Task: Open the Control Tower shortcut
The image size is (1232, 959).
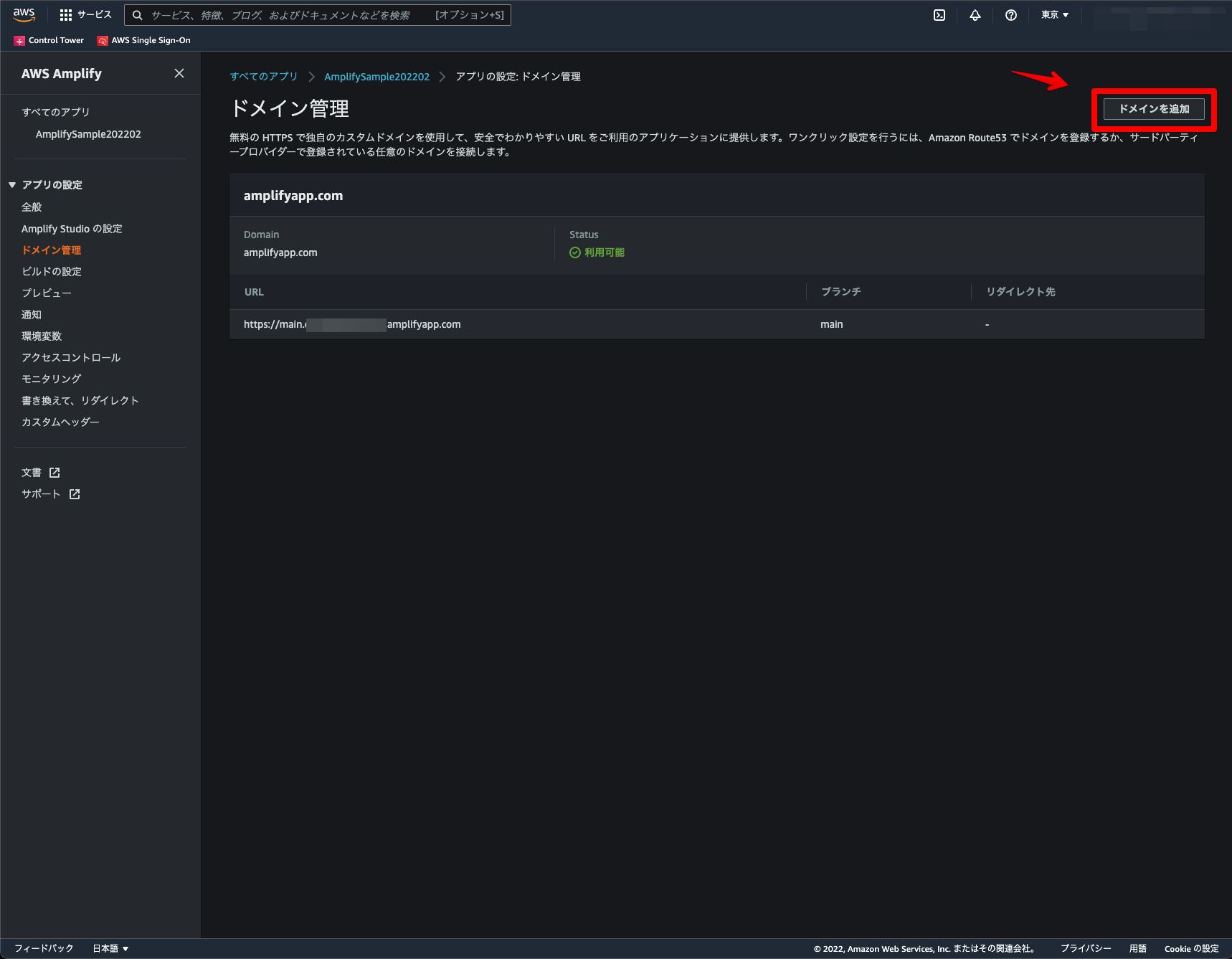Action: (49, 40)
